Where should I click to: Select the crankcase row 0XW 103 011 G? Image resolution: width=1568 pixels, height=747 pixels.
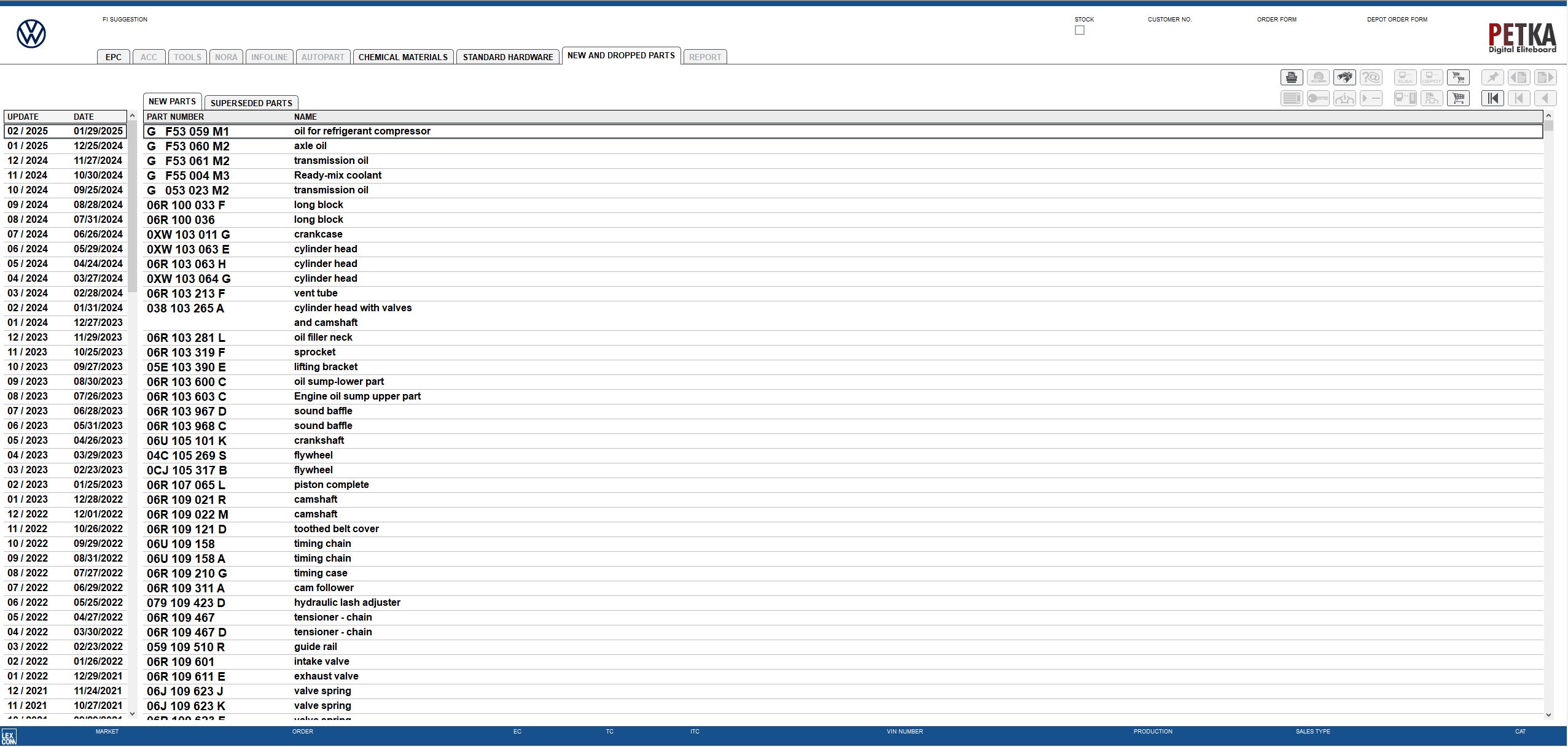coord(843,234)
